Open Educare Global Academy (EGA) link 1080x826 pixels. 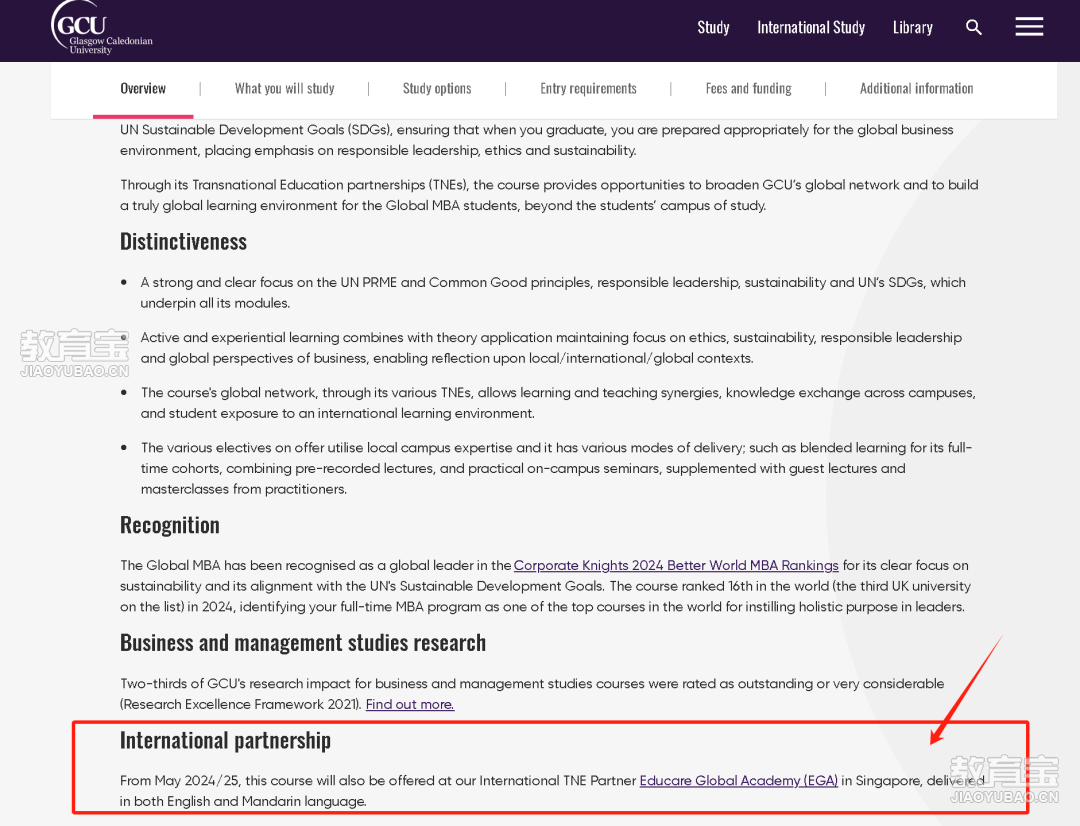pyautogui.click(x=739, y=781)
